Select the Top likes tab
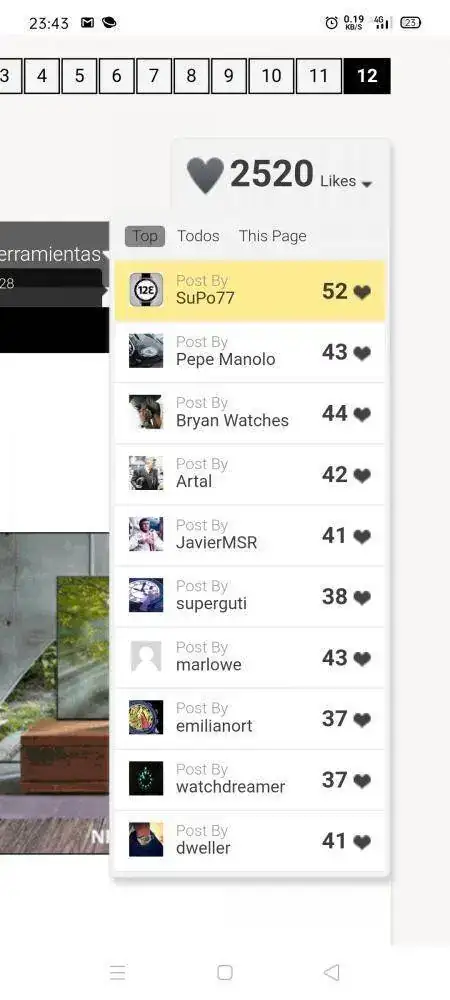 [x=145, y=236]
